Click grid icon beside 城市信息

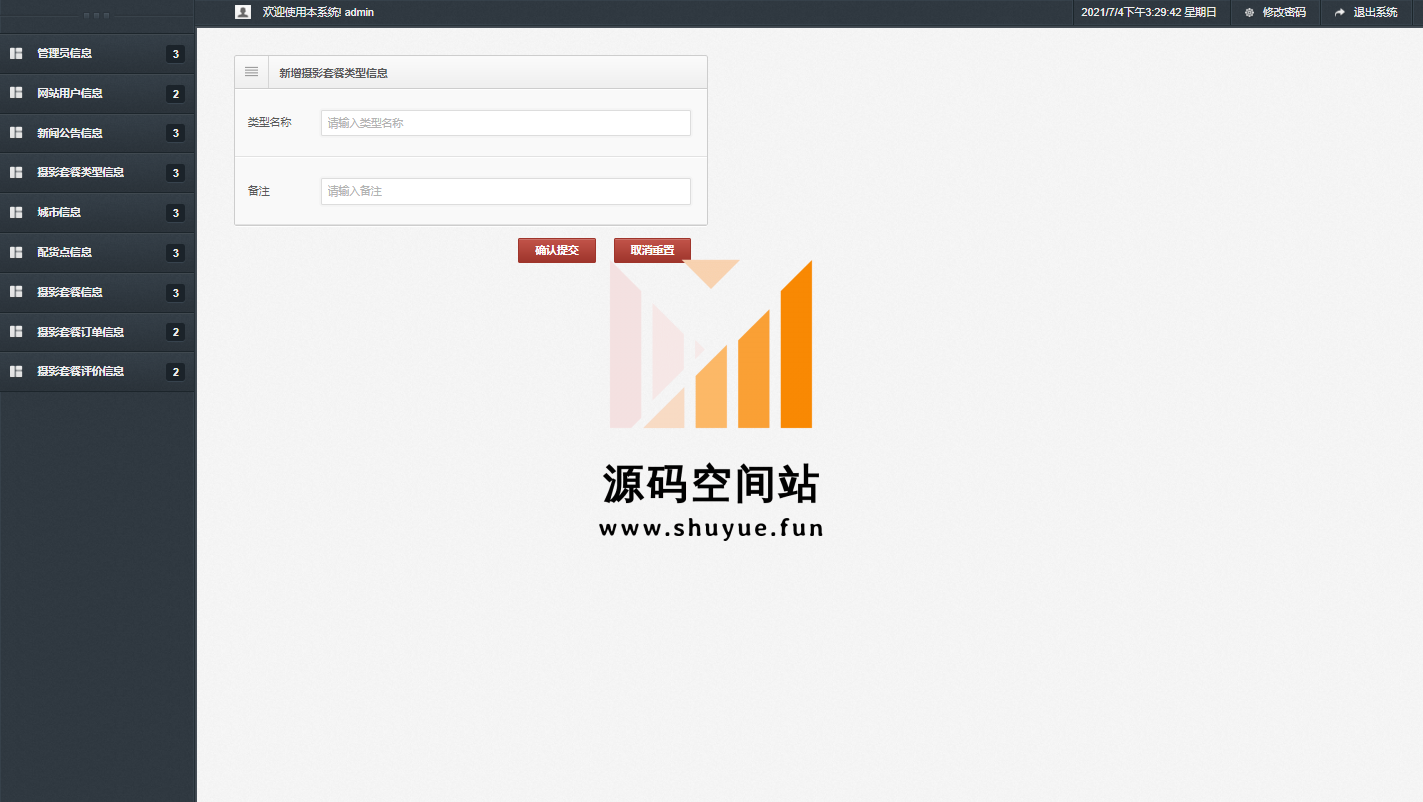tap(16, 212)
